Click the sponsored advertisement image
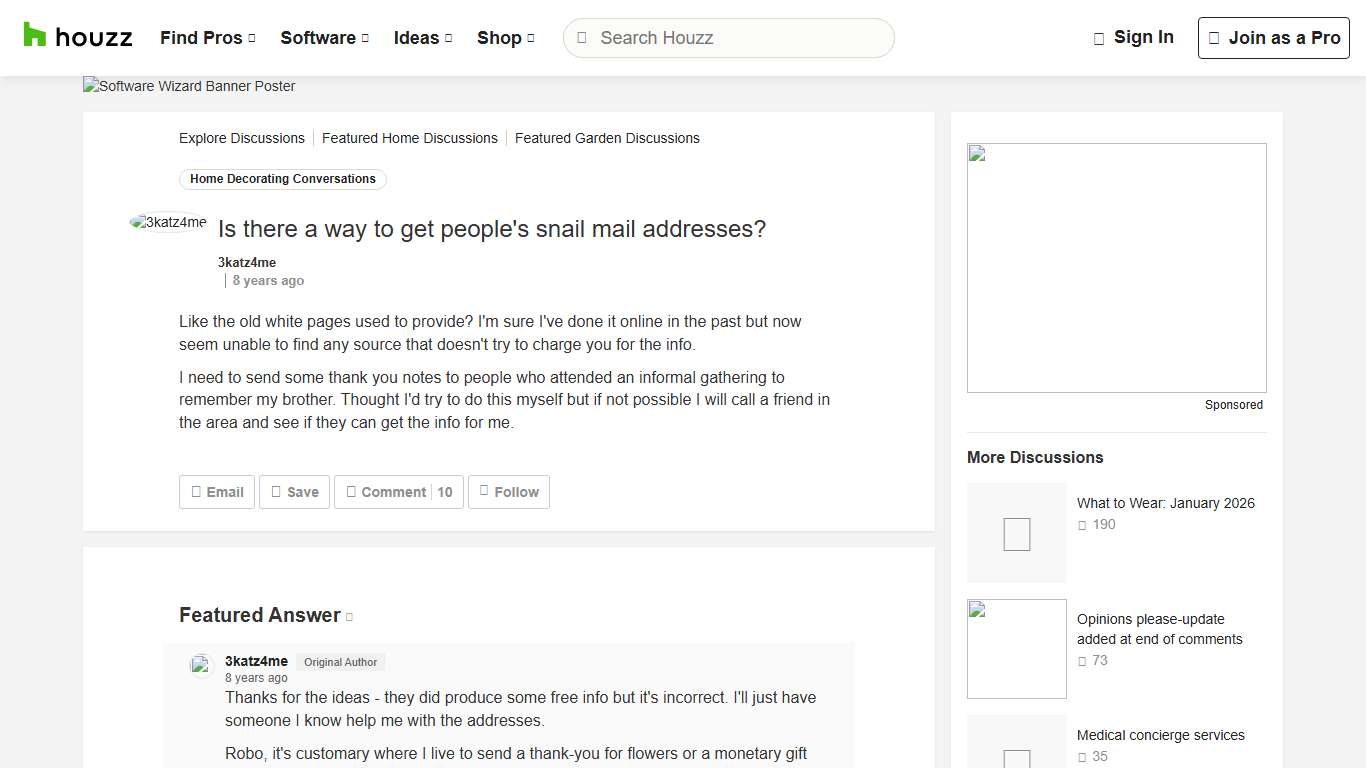 [x=1116, y=267]
